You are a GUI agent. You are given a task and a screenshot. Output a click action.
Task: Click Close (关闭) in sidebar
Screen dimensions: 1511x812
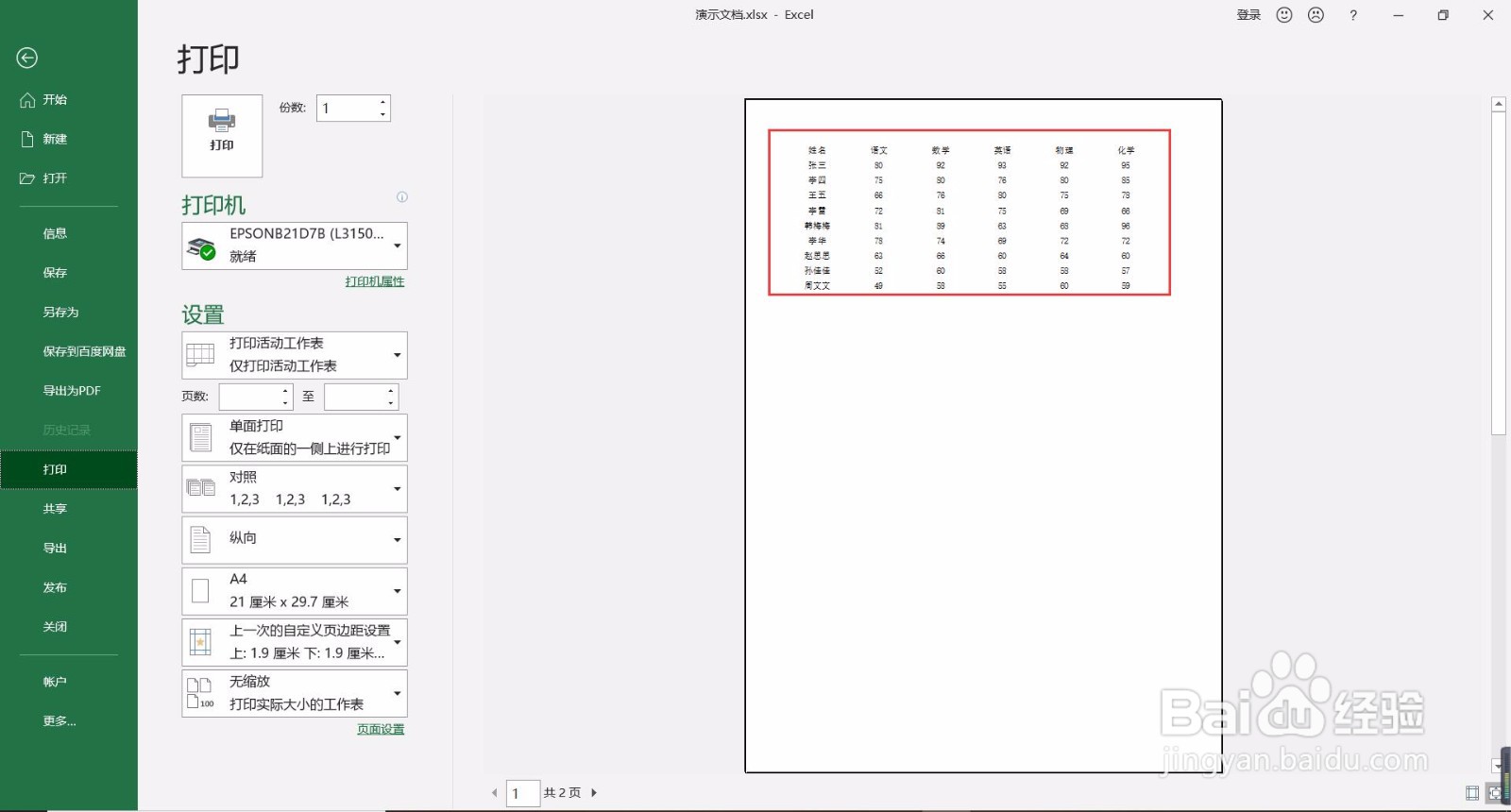coord(68,627)
